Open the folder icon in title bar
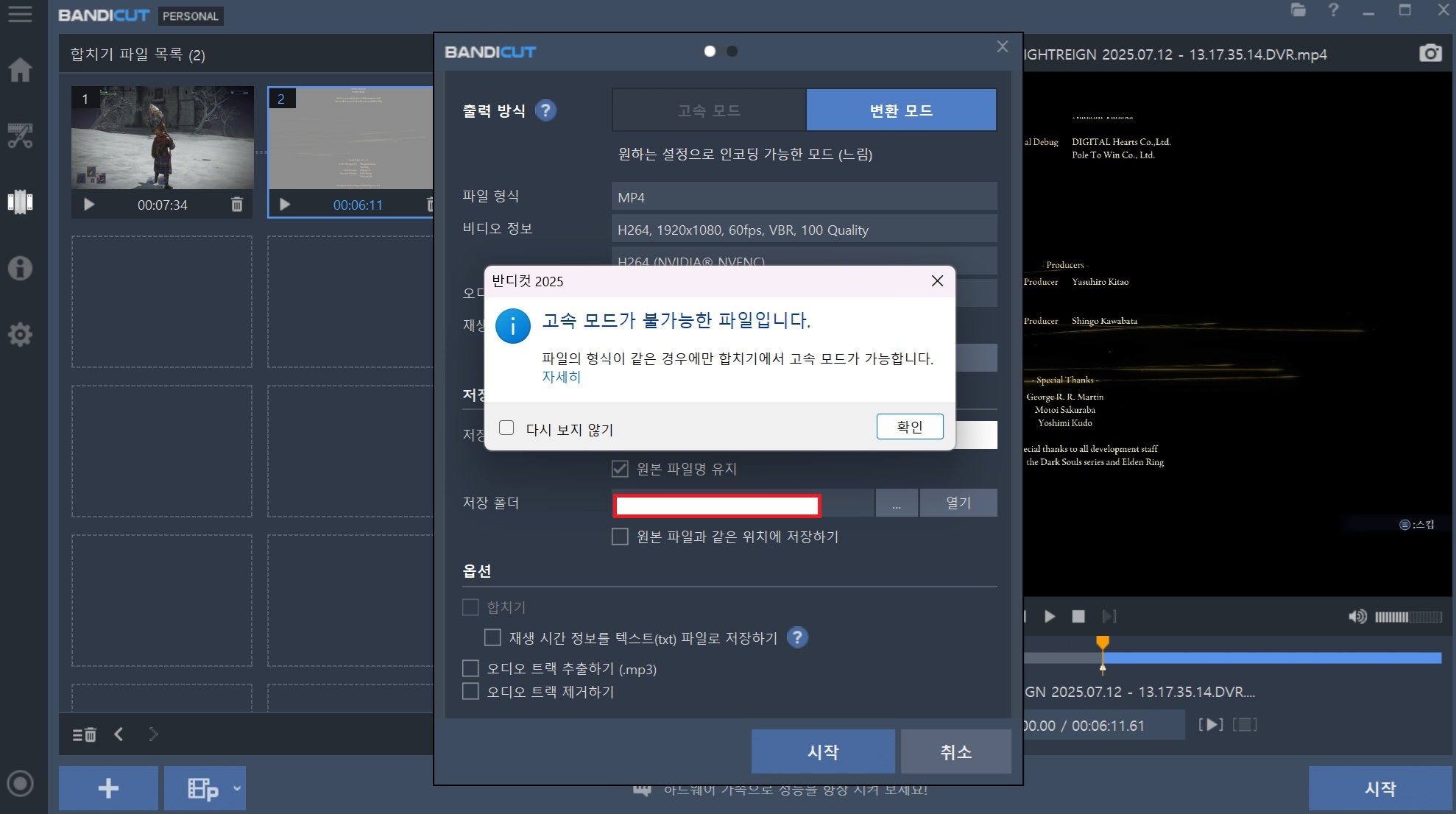Image resolution: width=1456 pixels, height=814 pixels. coord(1298,10)
